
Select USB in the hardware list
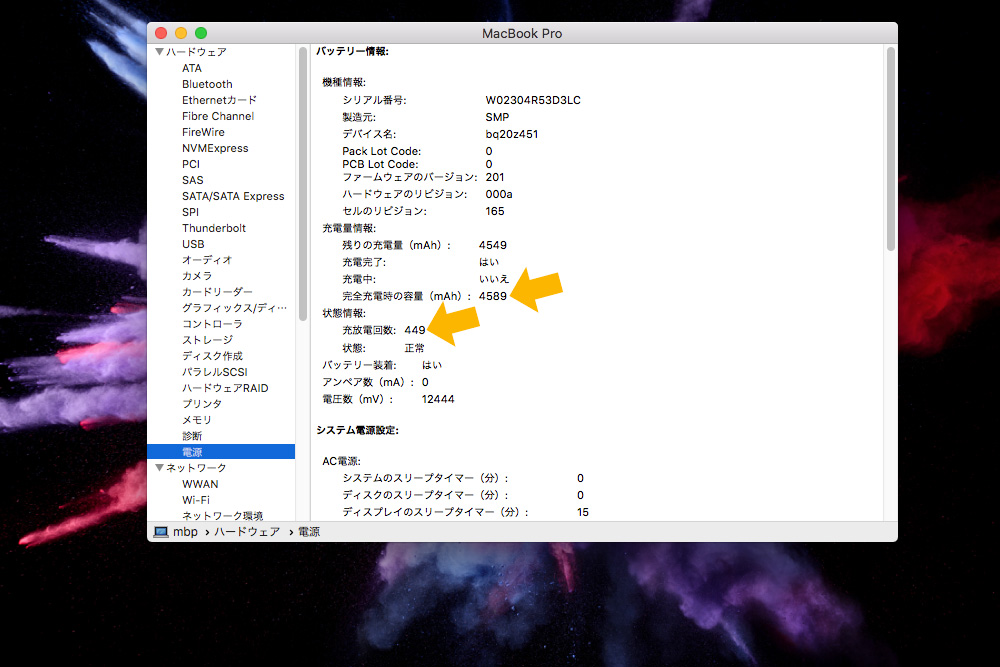(x=193, y=244)
